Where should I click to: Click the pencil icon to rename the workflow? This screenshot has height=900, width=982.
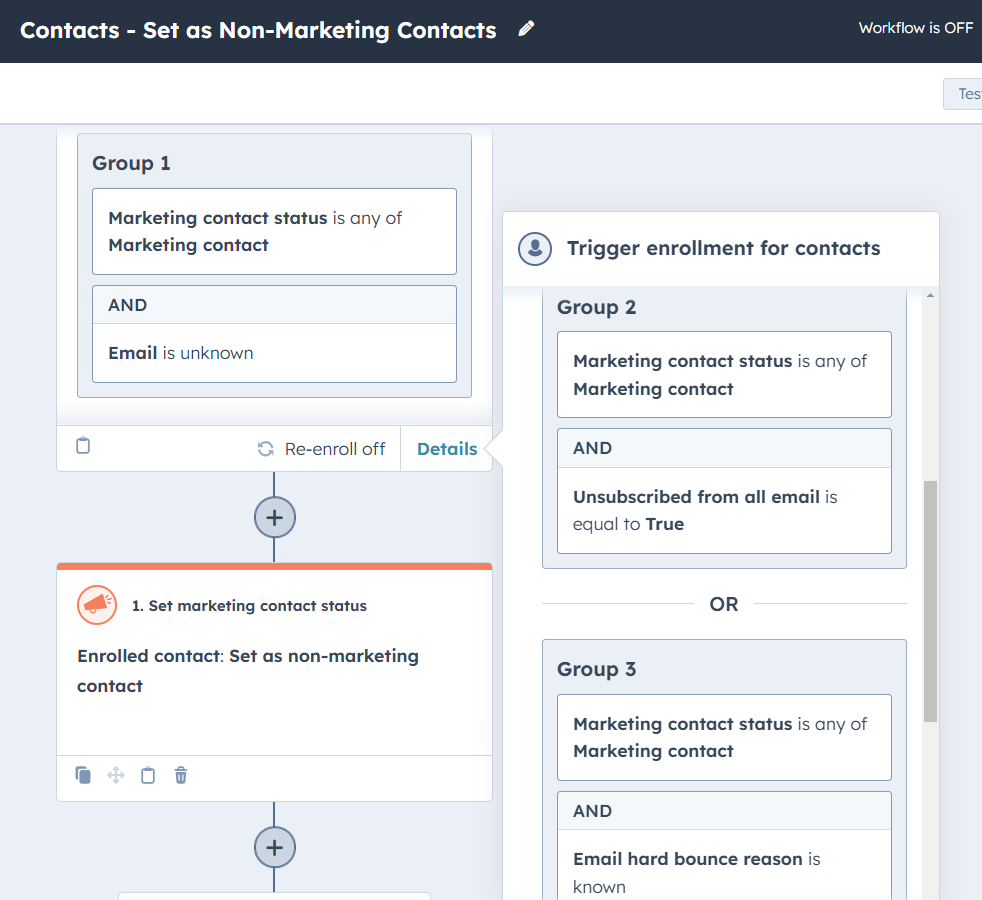click(x=526, y=29)
